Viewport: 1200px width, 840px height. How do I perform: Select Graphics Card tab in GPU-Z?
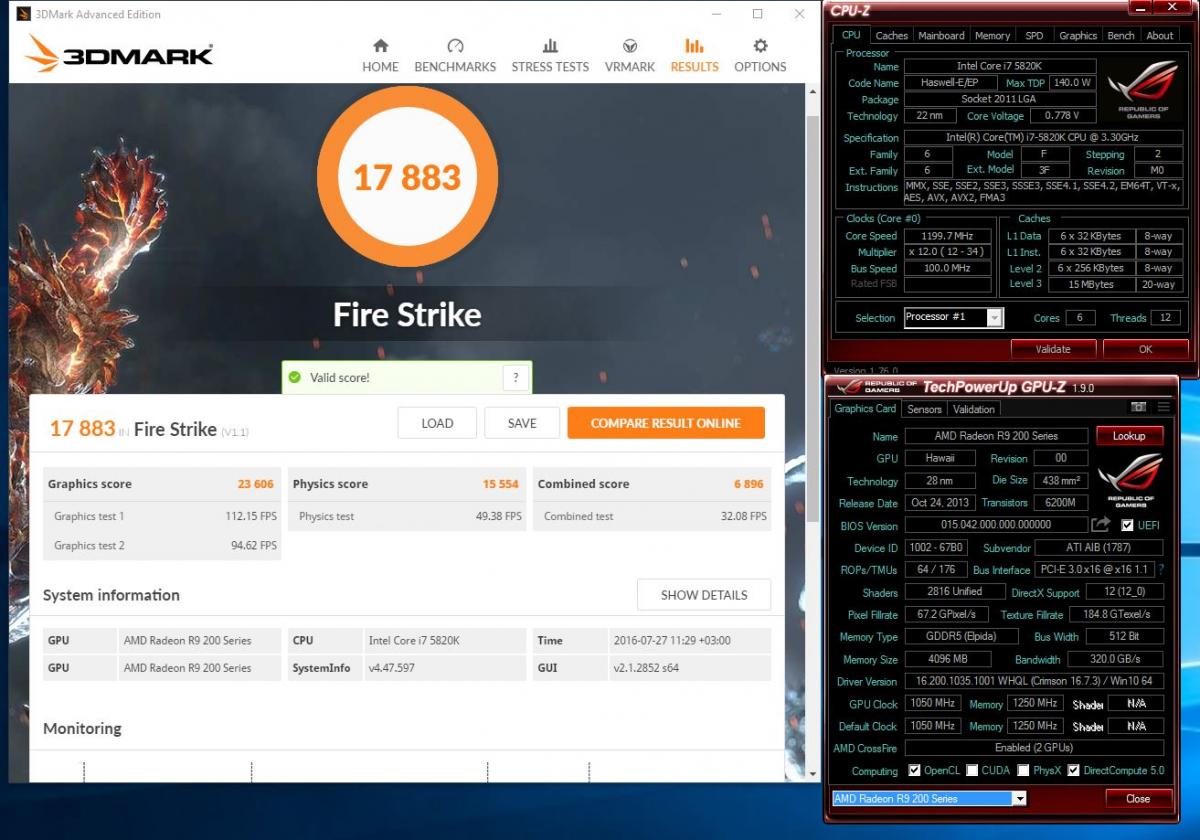tap(865, 409)
